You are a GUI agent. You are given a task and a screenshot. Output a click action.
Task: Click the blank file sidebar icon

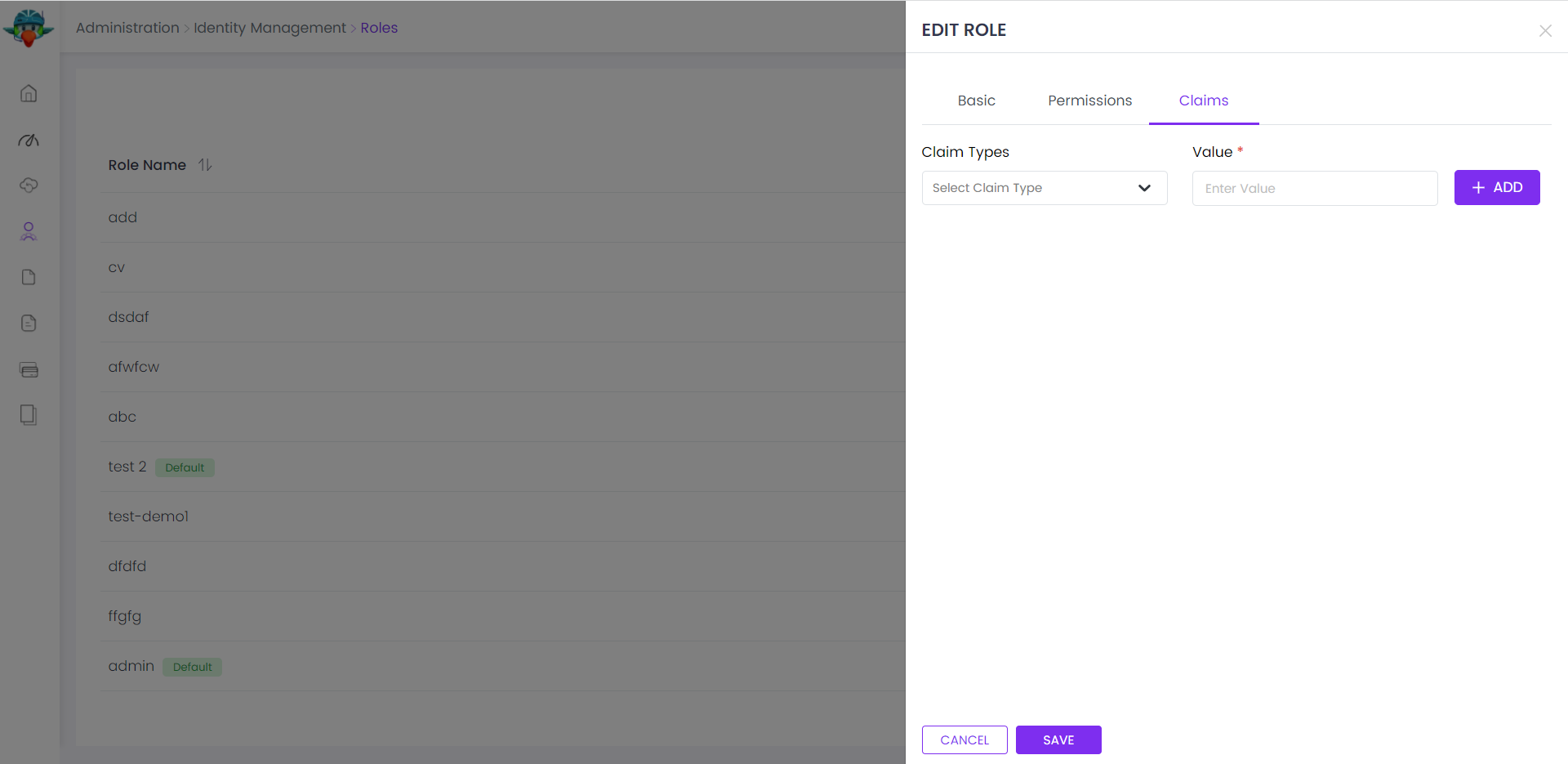tap(29, 277)
